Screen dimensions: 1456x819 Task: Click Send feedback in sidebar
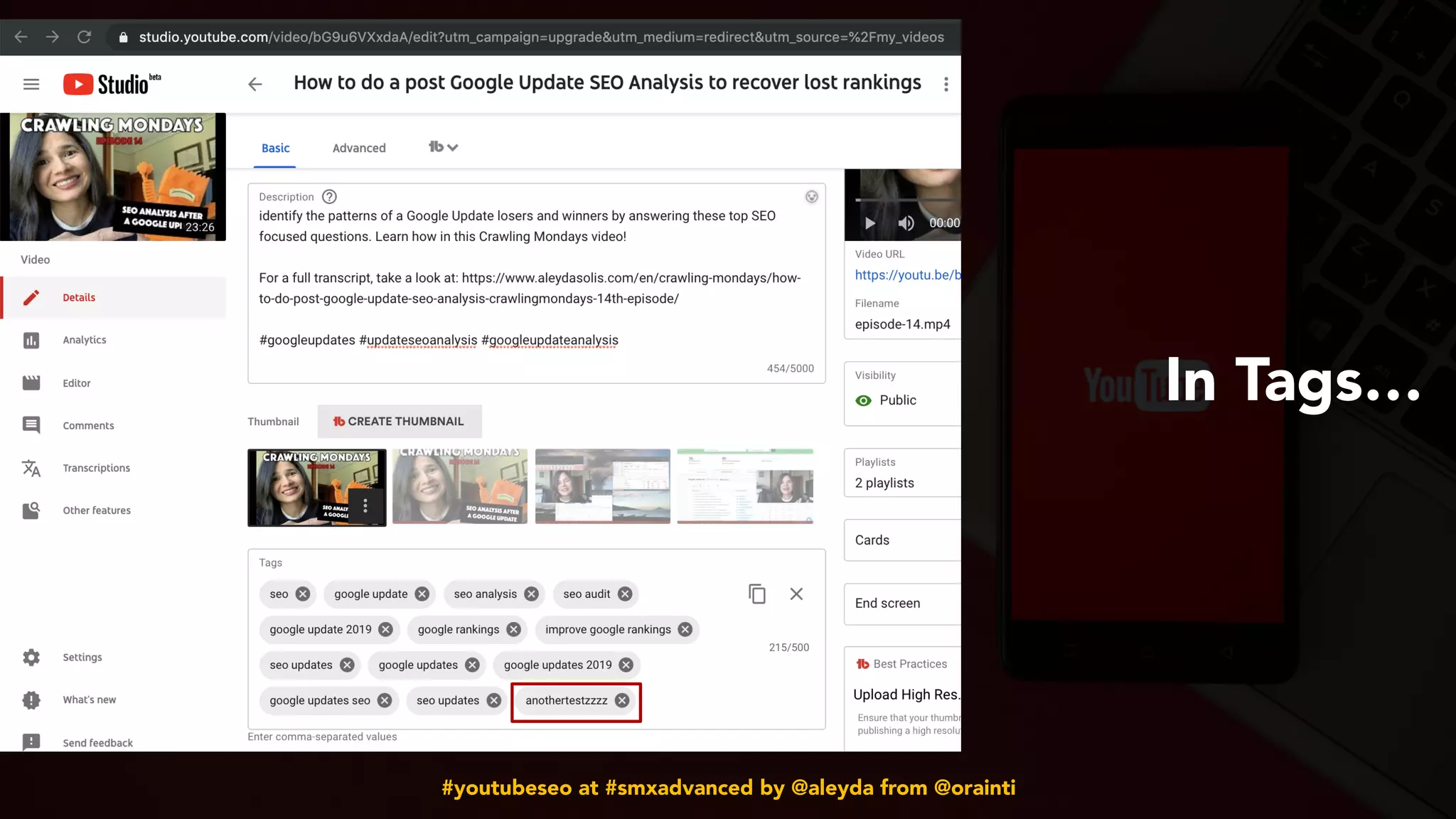[x=114, y=742]
